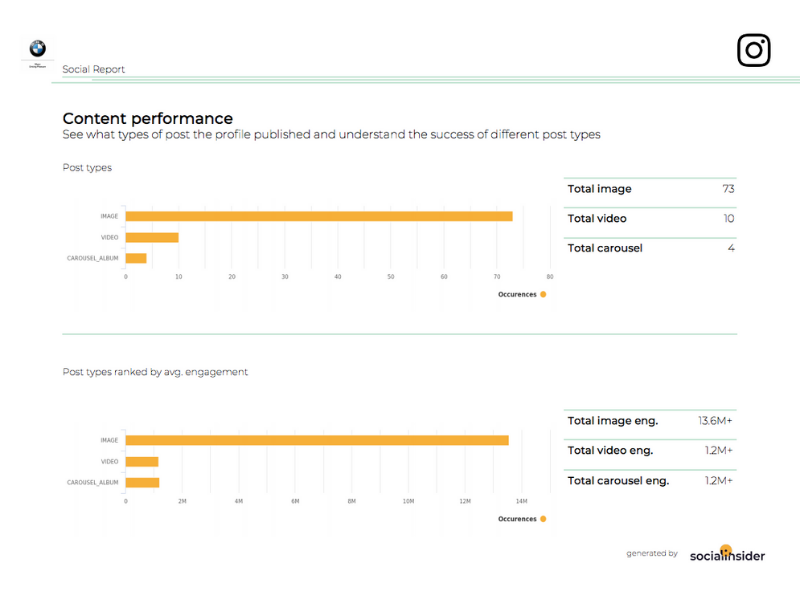Click the Total video eng. row

point(650,451)
